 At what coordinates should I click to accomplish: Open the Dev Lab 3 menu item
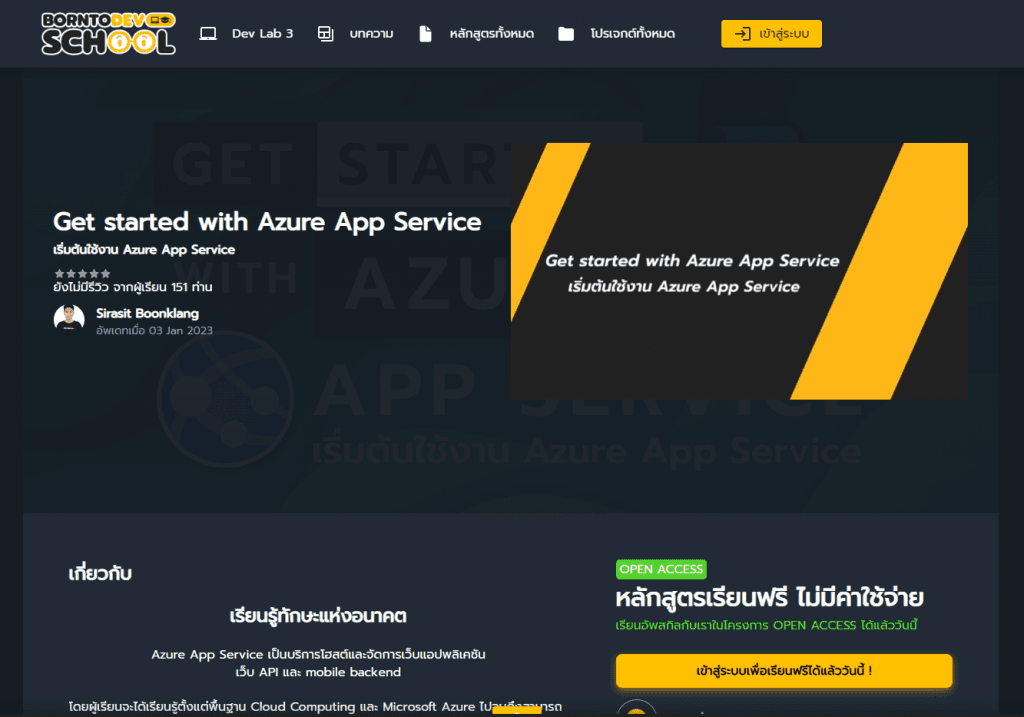pos(263,33)
